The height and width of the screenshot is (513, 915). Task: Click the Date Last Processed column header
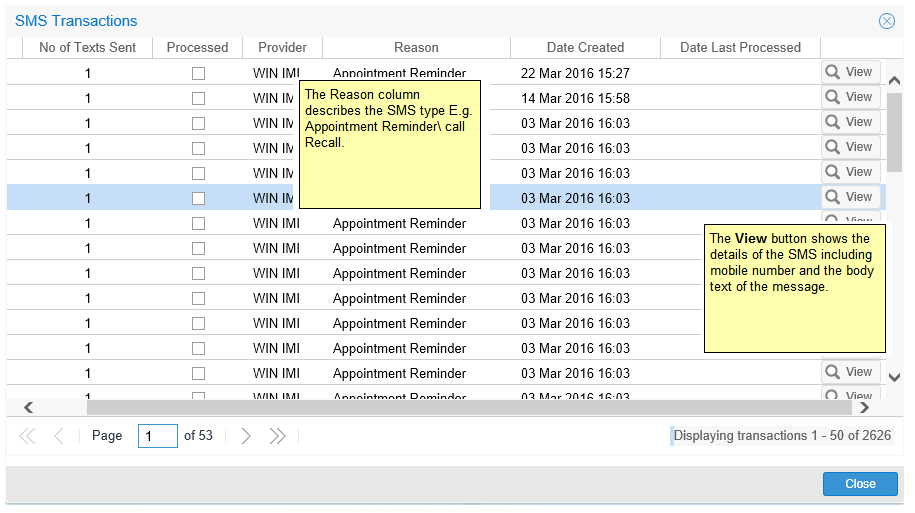740,47
